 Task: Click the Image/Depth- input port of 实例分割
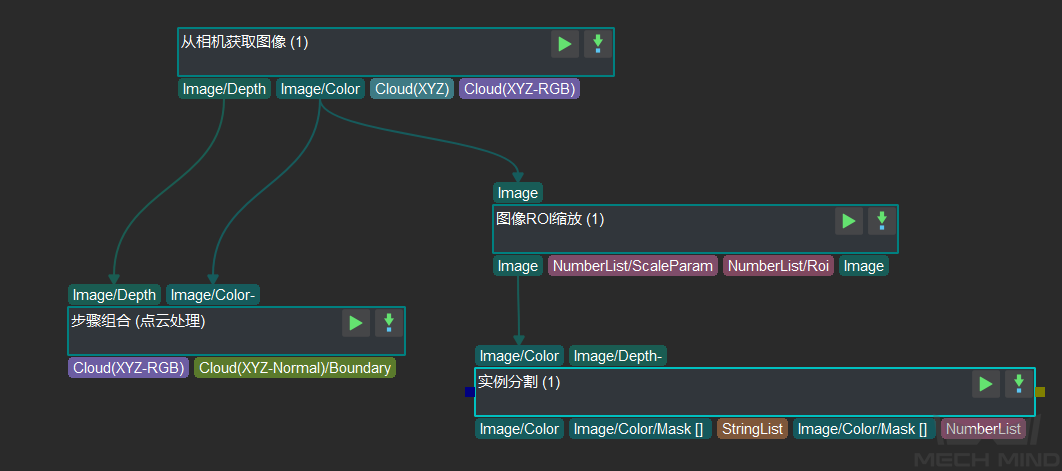[617, 356]
